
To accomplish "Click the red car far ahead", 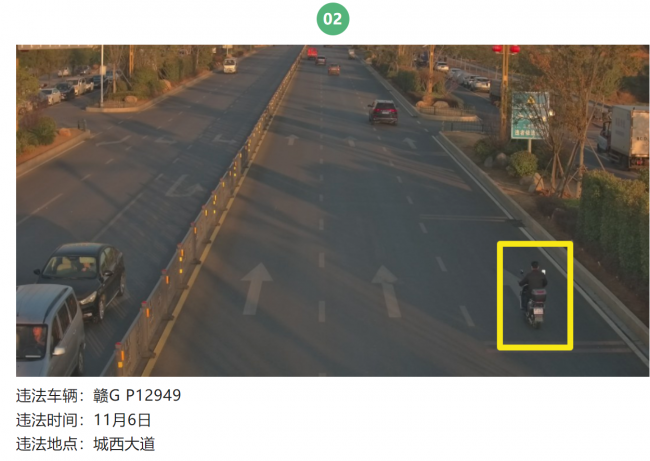I will [x=312, y=53].
